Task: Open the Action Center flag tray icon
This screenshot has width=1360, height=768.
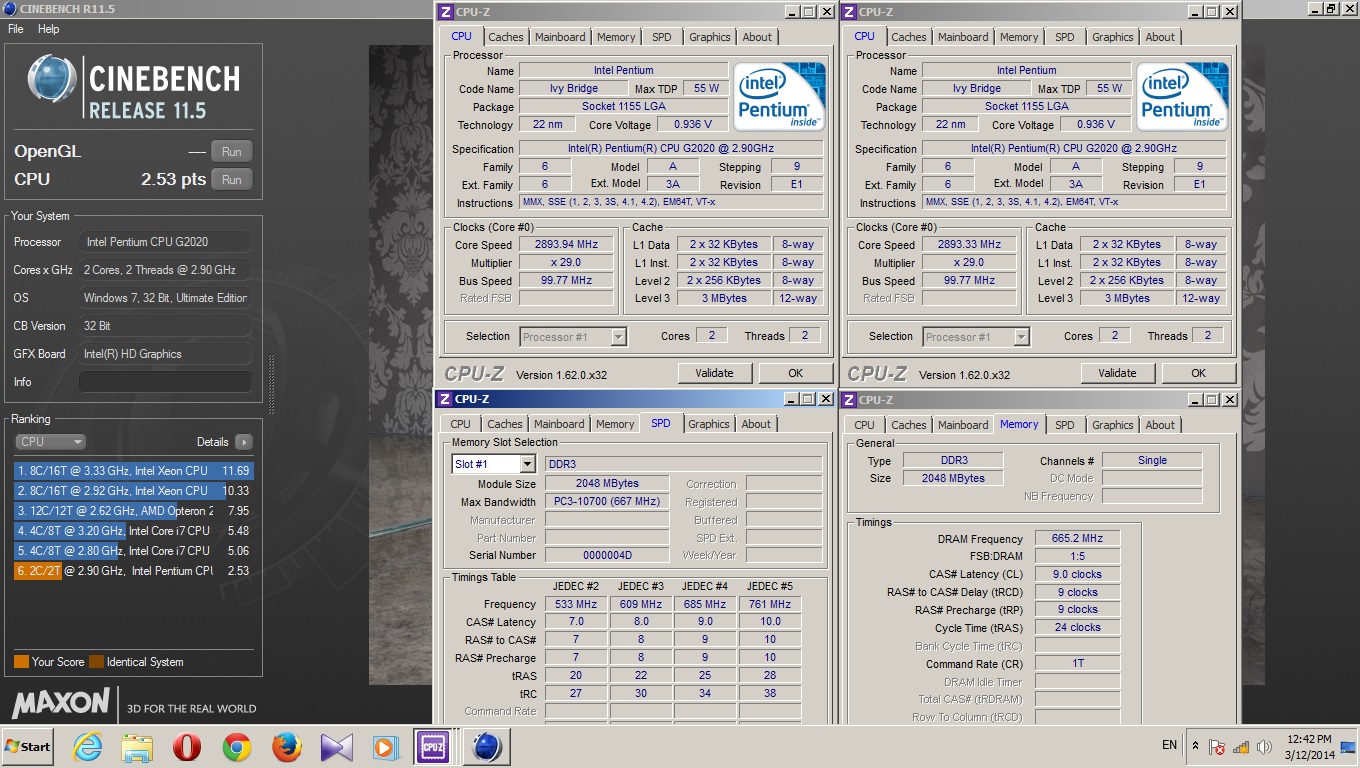Action: coord(1217,747)
